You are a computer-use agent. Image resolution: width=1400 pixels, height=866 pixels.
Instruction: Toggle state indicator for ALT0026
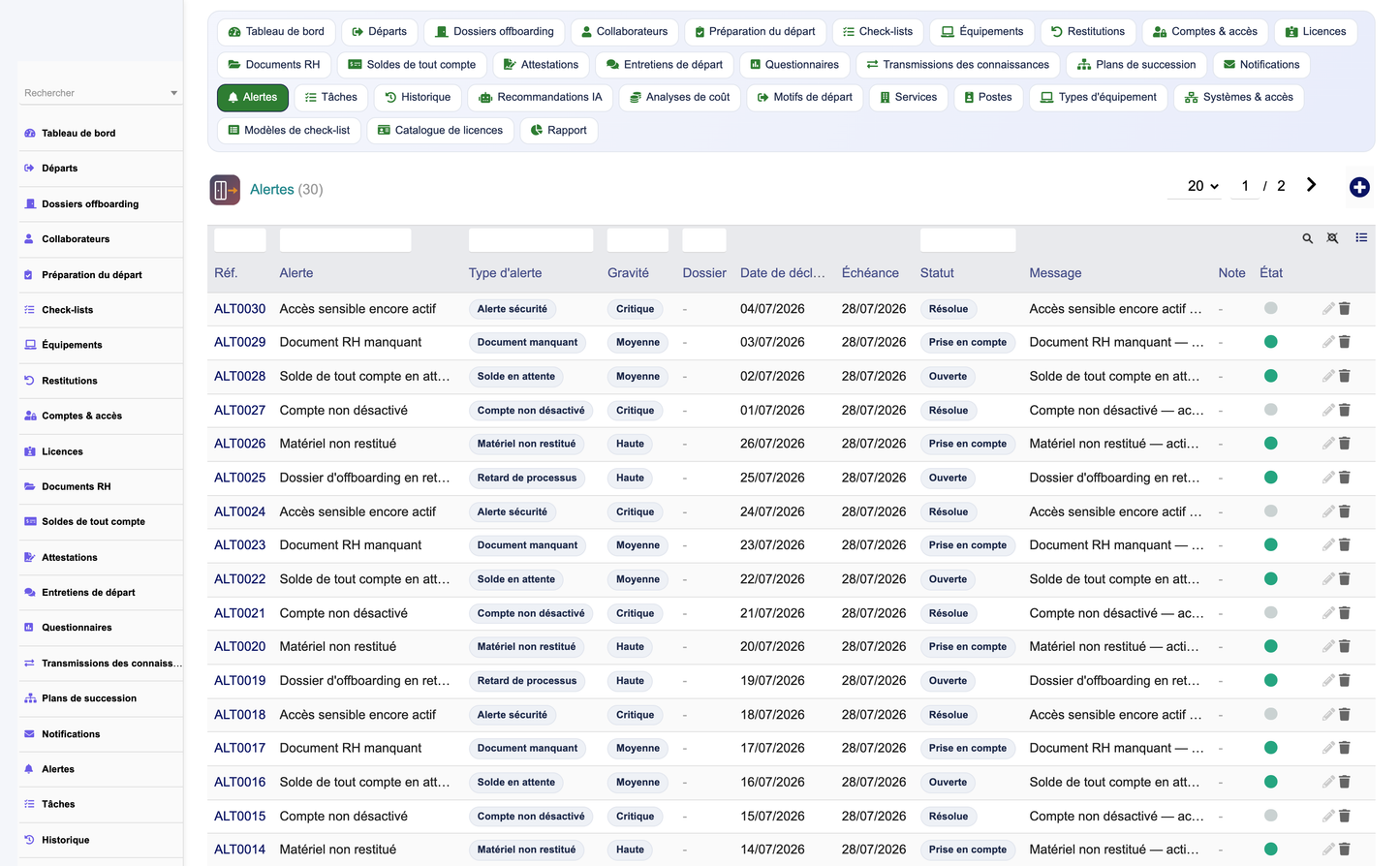pos(1270,444)
